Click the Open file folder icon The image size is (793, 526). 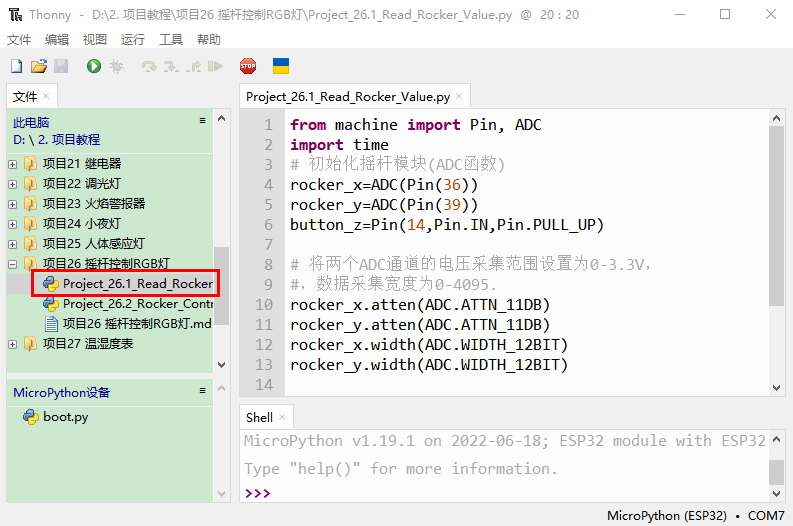(x=39, y=66)
